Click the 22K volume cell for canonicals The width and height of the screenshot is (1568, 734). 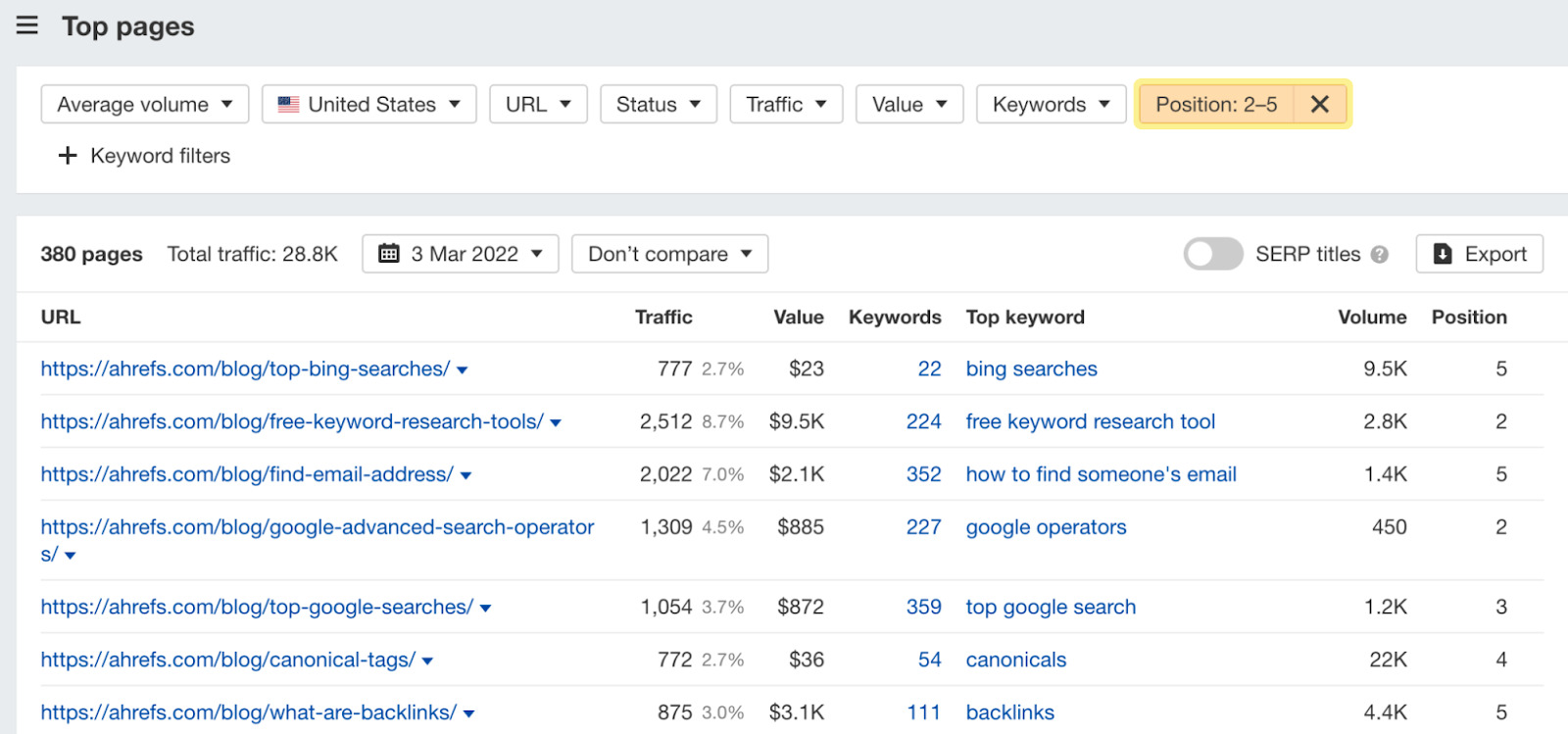click(1388, 660)
